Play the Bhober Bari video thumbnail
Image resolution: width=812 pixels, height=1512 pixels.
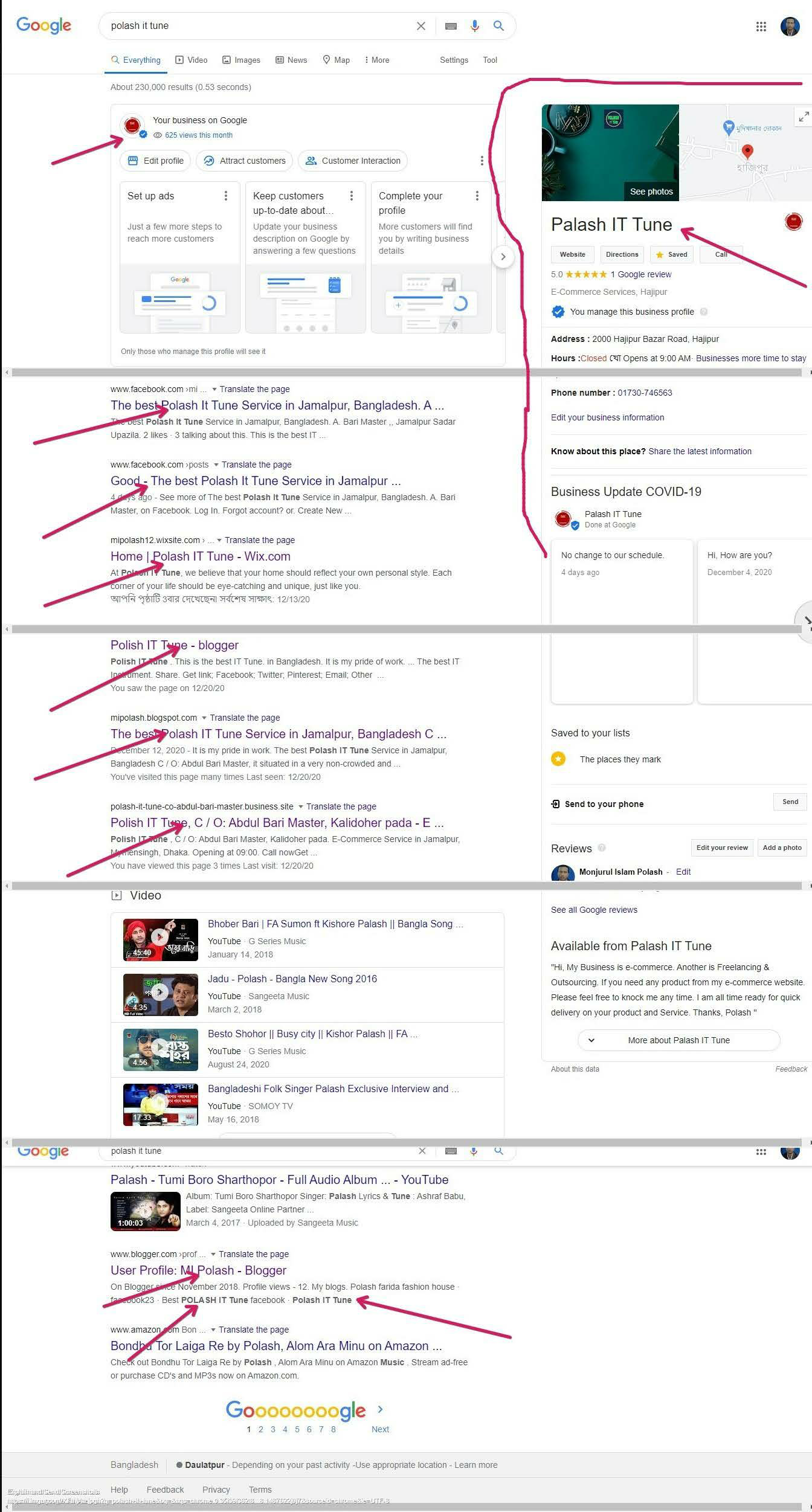(x=161, y=939)
